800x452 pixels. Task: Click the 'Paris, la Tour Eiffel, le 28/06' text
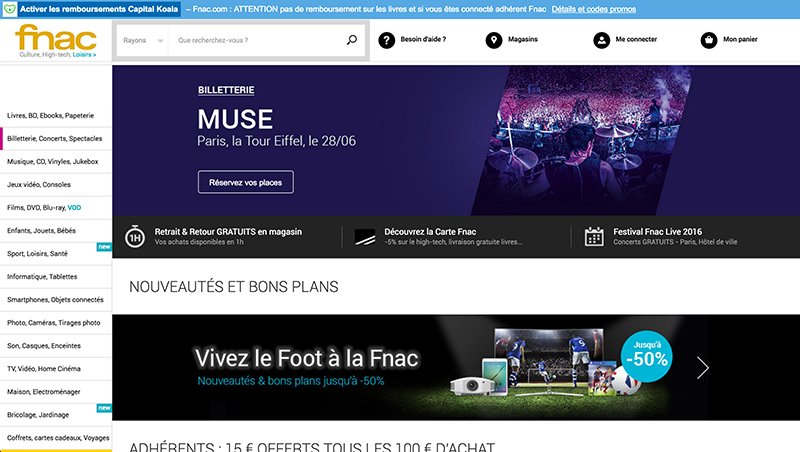[277, 141]
